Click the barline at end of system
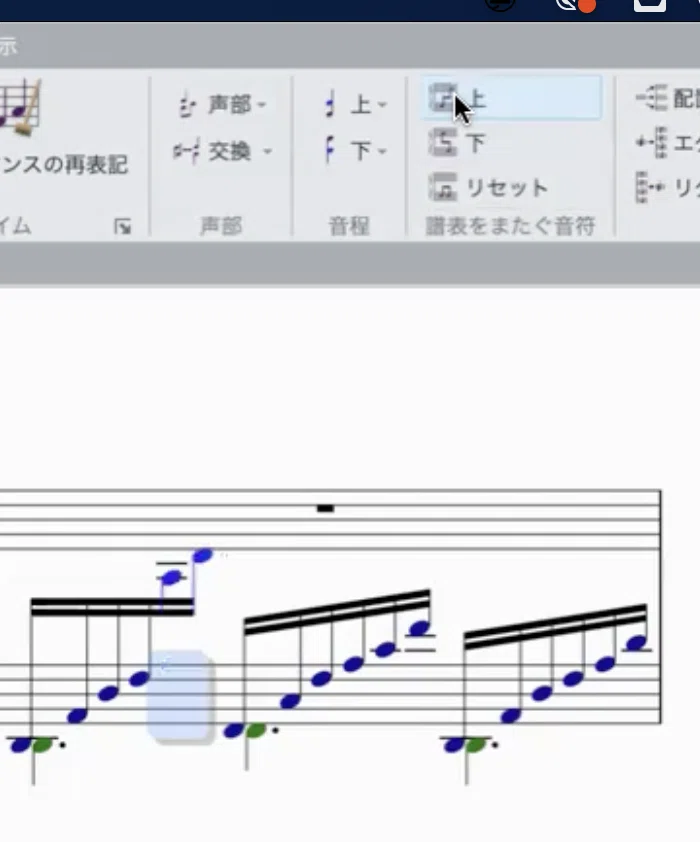The height and width of the screenshot is (842, 700). click(x=661, y=607)
